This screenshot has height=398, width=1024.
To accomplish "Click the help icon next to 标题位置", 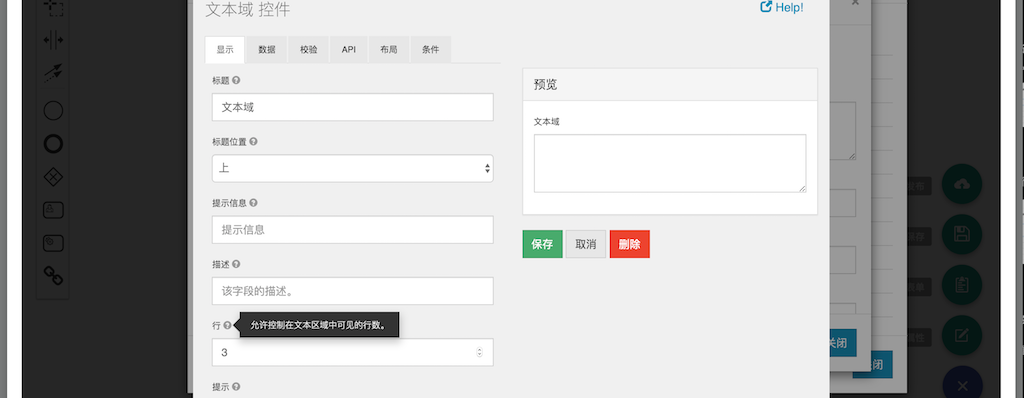I will point(253,141).
